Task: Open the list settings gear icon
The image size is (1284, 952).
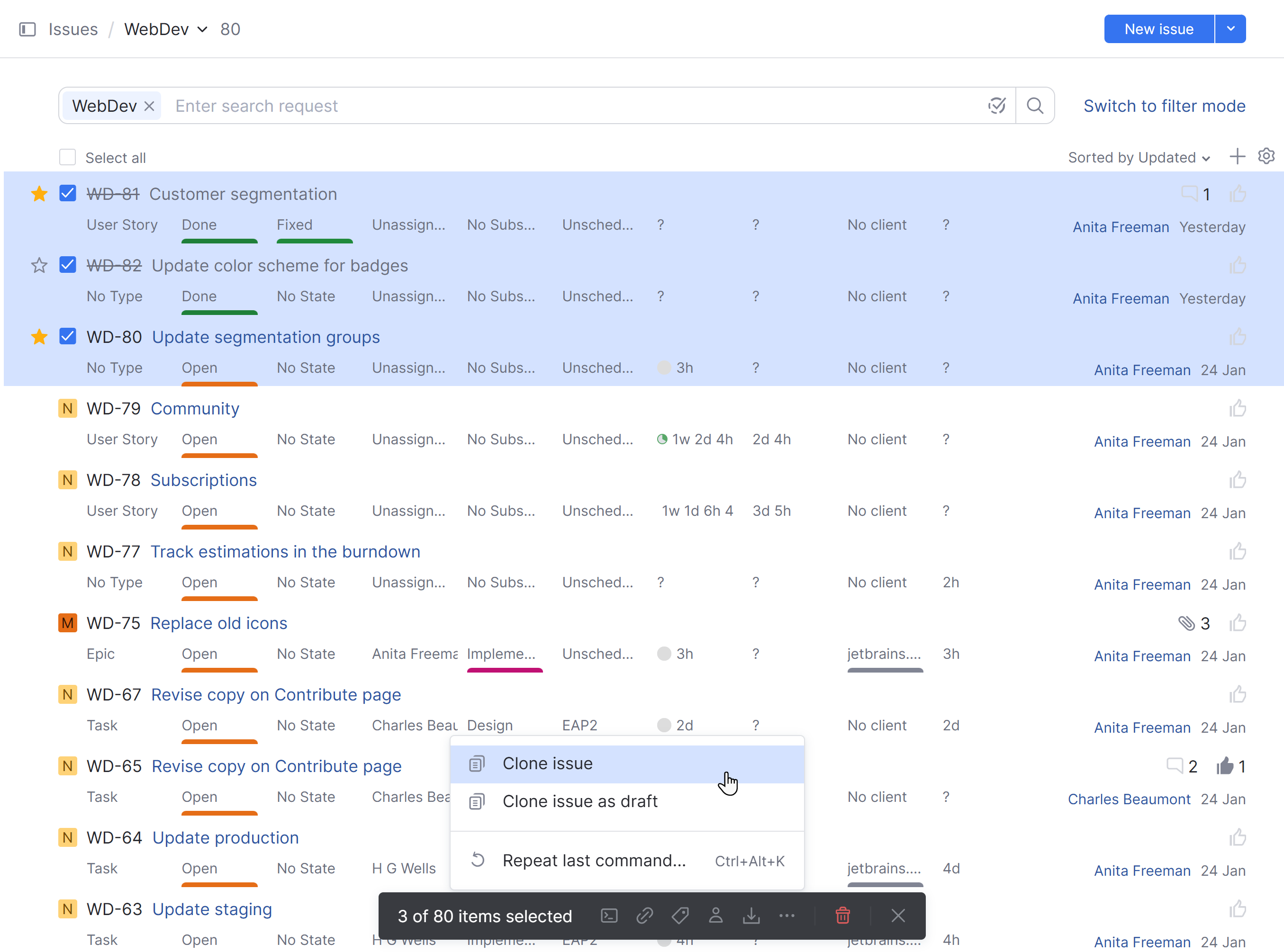Action: tap(1266, 156)
